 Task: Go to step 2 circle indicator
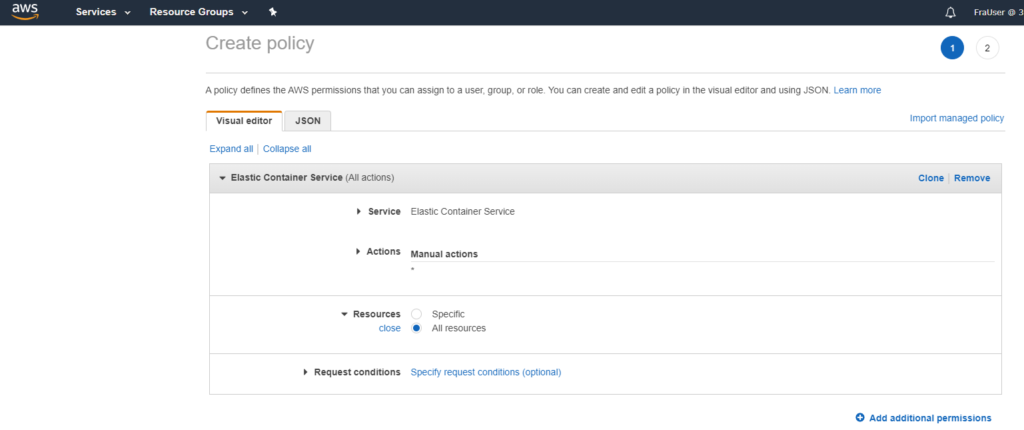(x=987, y=47)
